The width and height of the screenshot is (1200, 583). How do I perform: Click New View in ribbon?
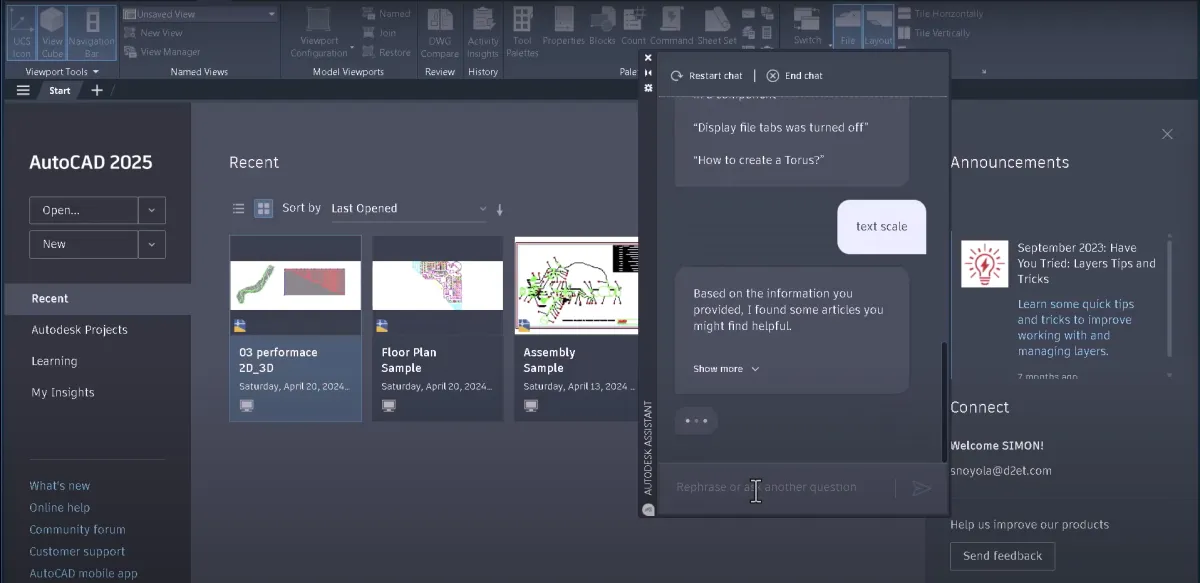(x=154, y=33)
